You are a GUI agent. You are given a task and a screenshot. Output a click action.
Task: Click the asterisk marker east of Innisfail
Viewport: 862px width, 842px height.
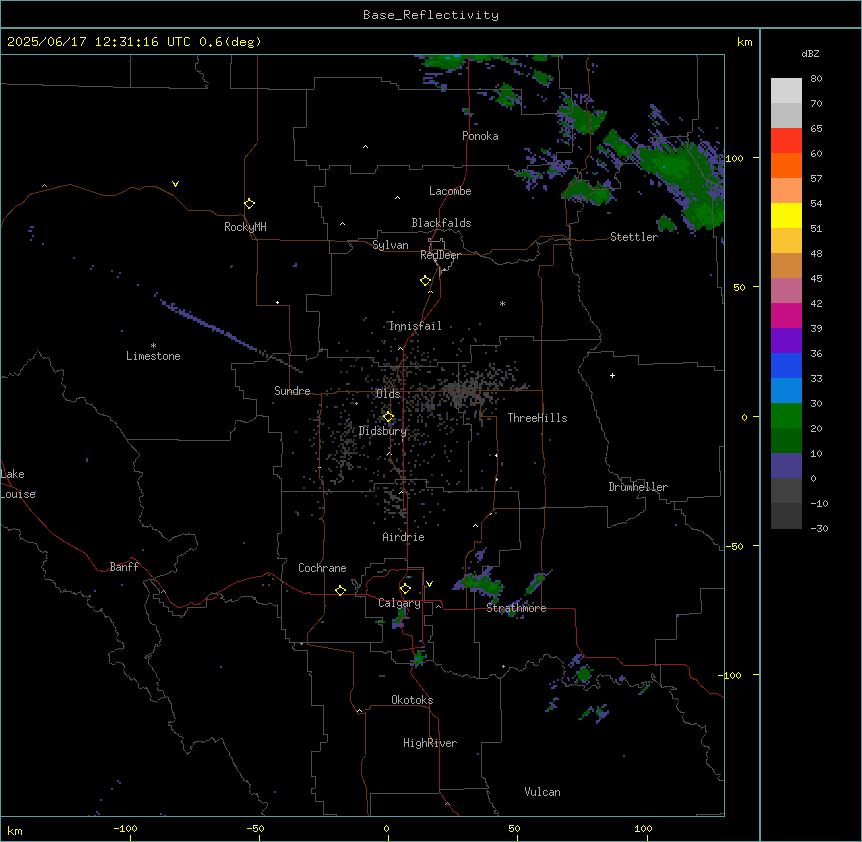[x=502, y=303]
